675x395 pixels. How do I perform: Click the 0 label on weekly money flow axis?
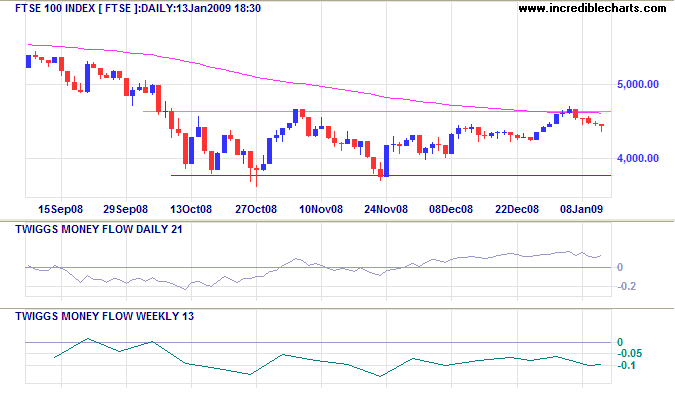(x=620, y=343)
